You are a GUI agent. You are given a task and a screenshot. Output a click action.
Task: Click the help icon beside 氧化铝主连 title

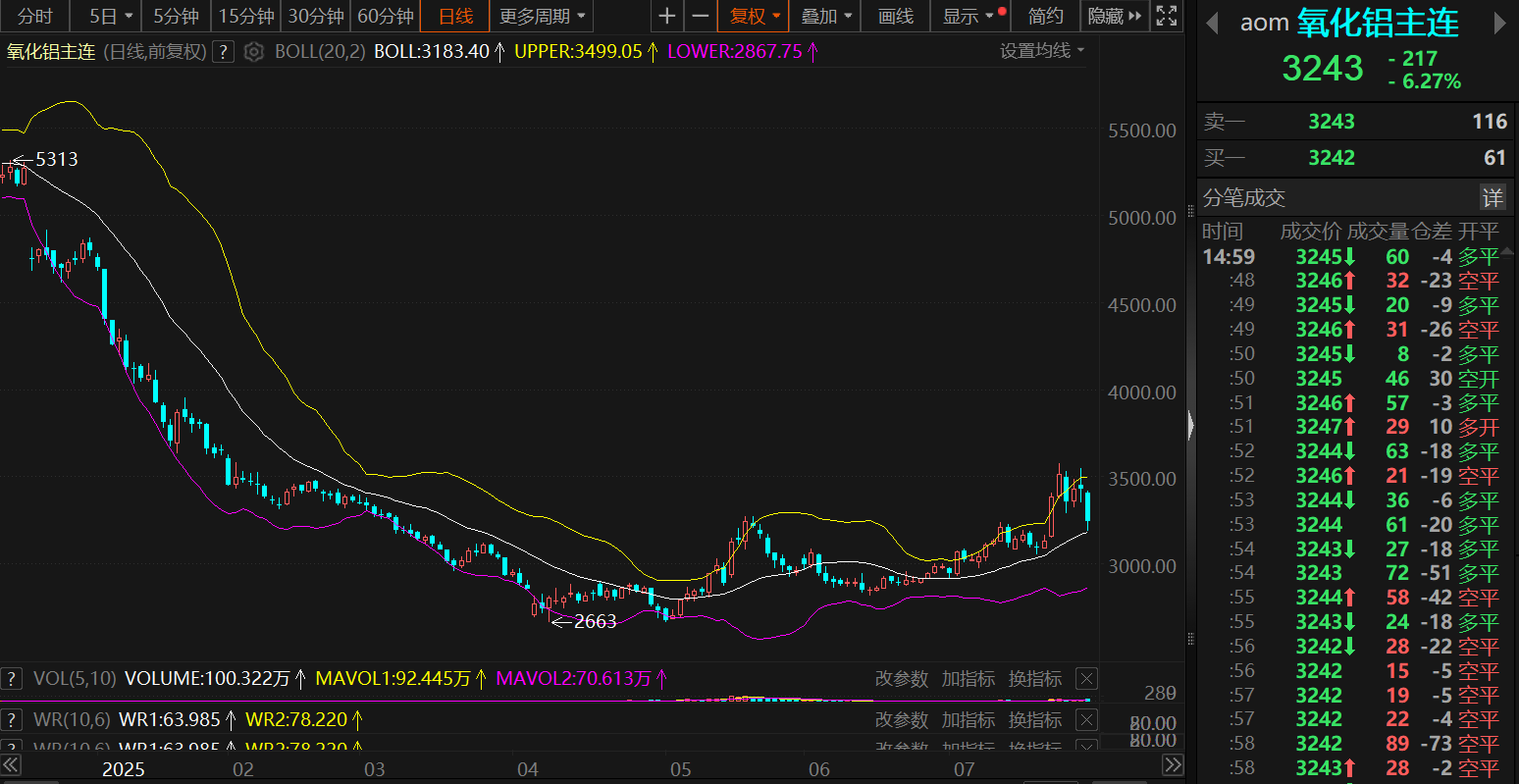point(224,52)
